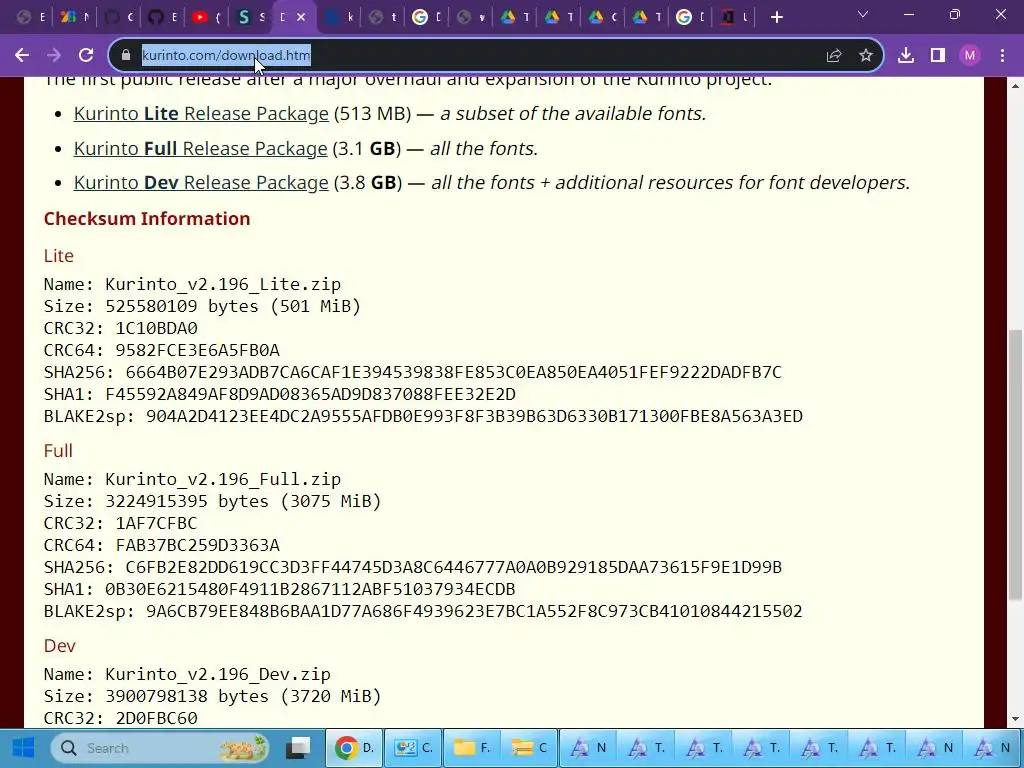Switch to the teal S tab

tap(251, 18)
